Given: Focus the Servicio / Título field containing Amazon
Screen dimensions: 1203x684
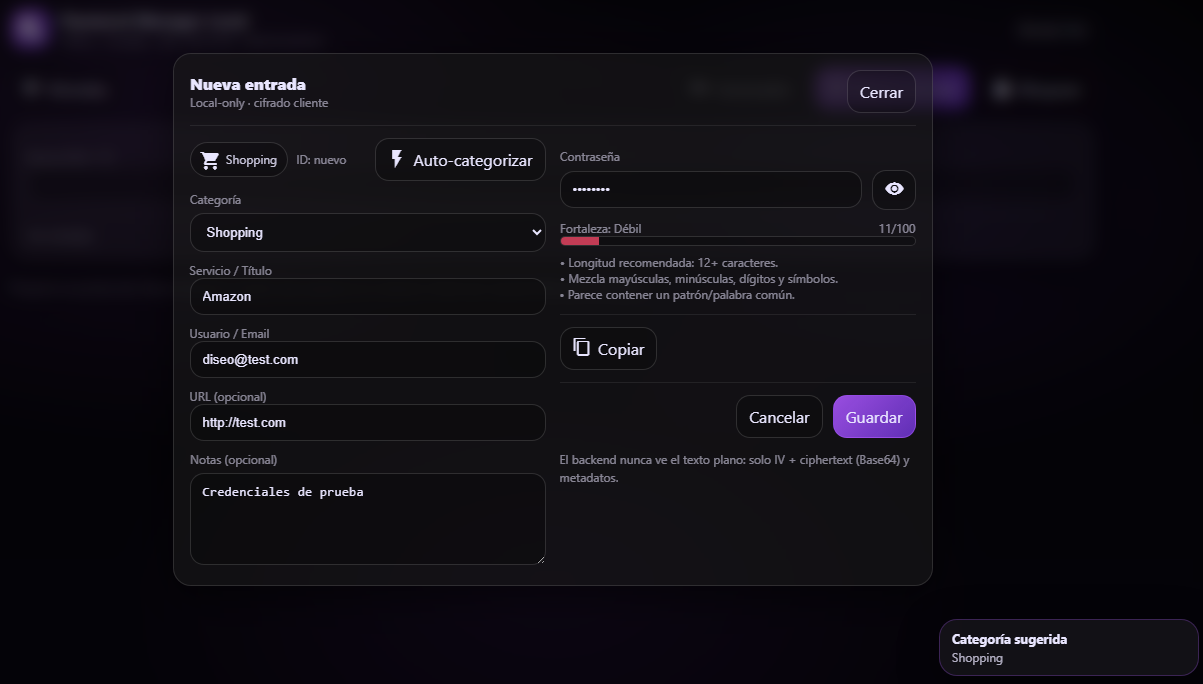Looking at the screenshot, I should 367,296.
